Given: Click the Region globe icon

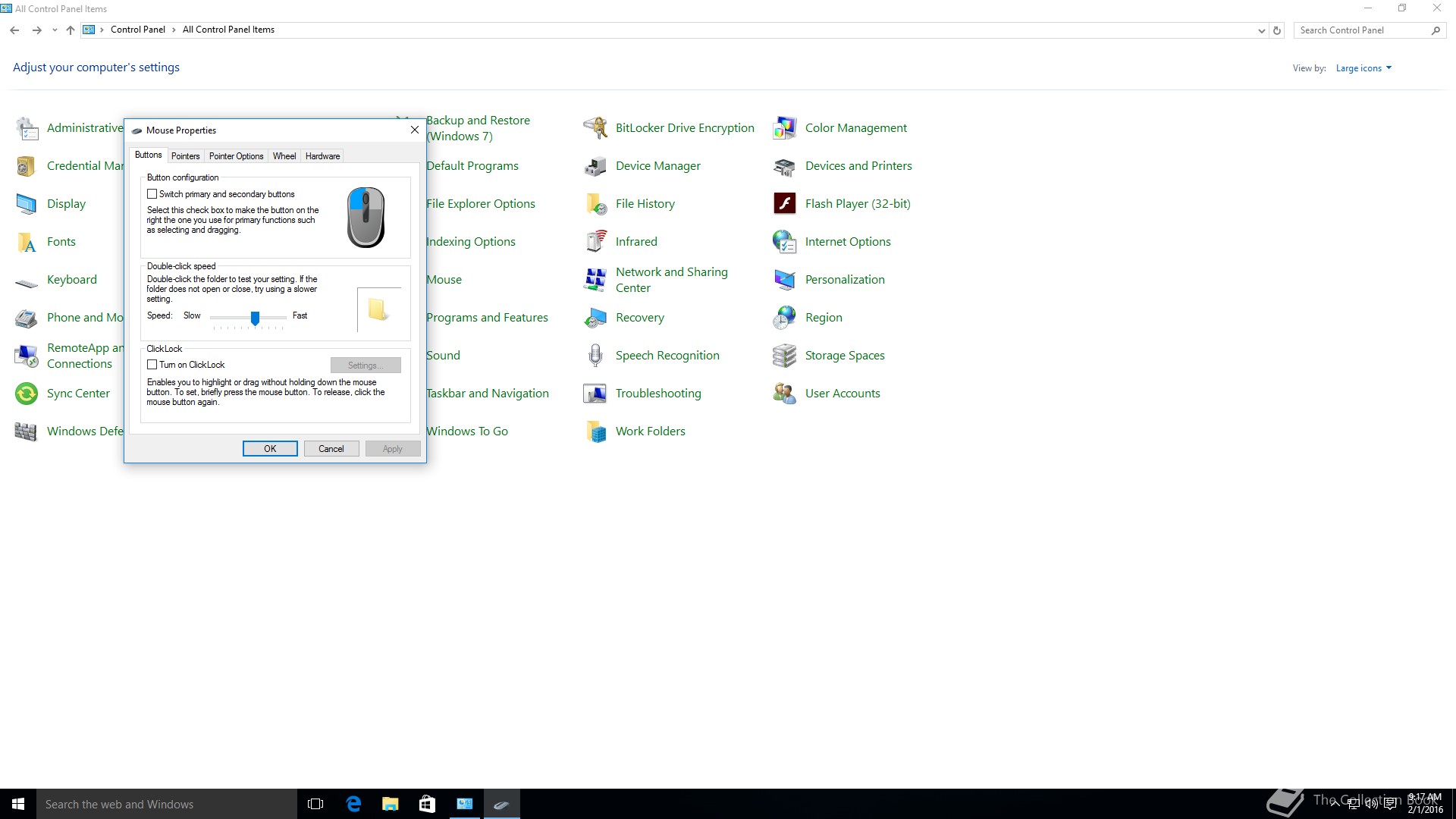Looking at the screenshot, I should click(785, 318).
